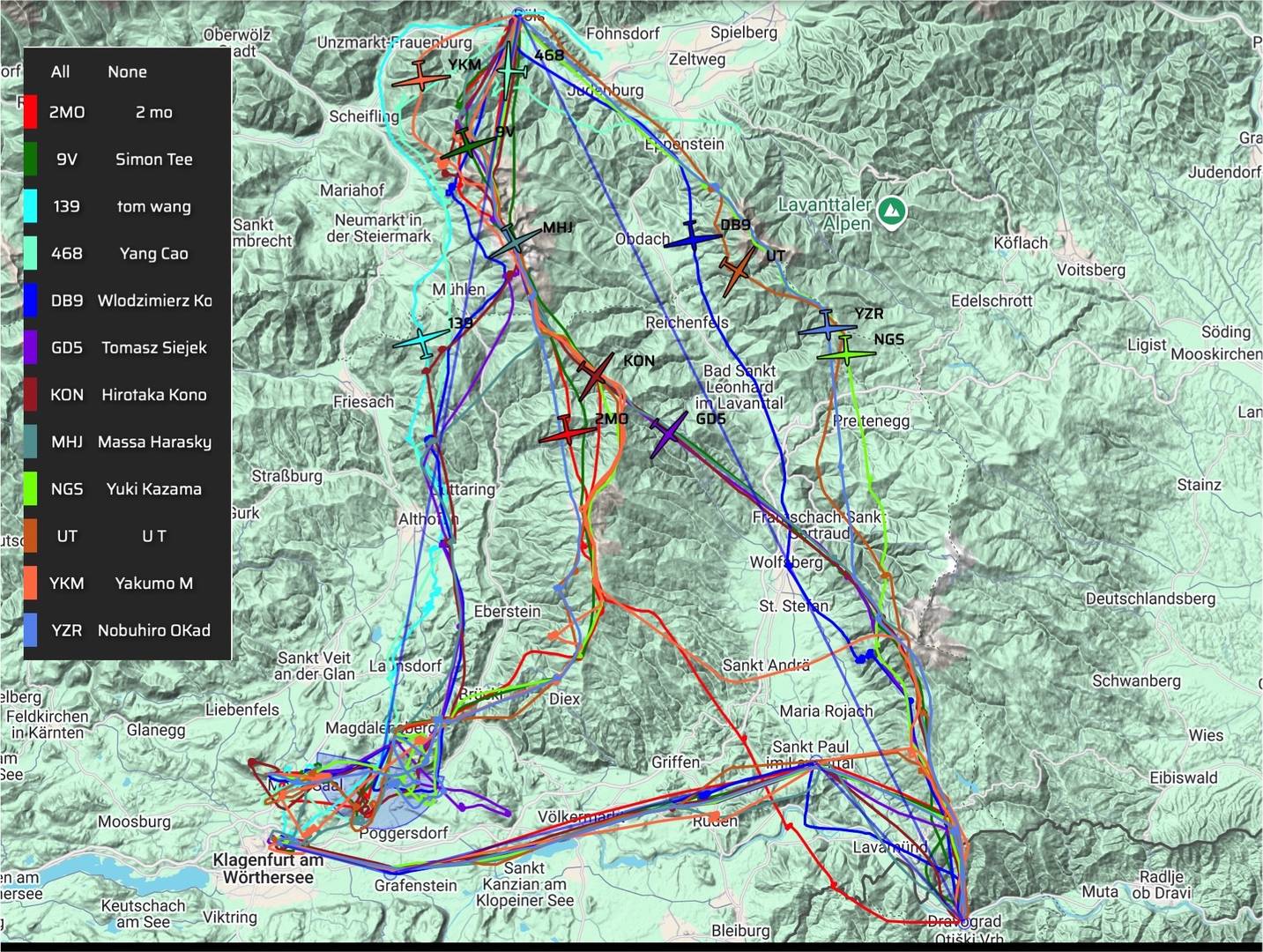Image resolution: width=1263 pixels, height=952 pixels.
Task: Click the red 2MO glider icon
Action: pyautogui.click(x=566, y=431)
